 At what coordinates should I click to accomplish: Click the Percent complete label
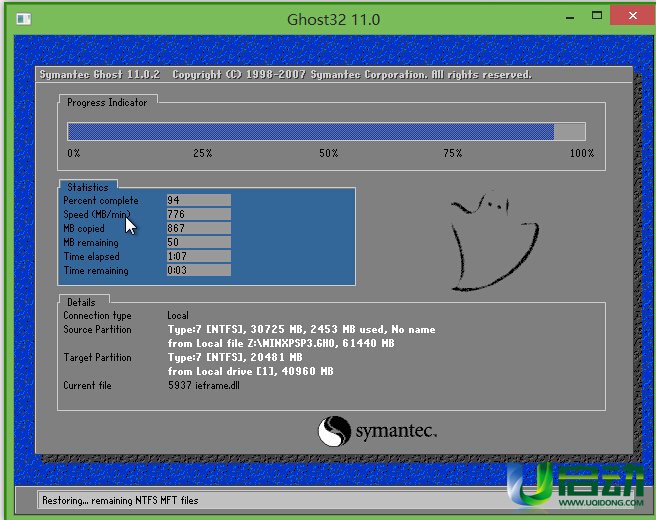(101, 200)
